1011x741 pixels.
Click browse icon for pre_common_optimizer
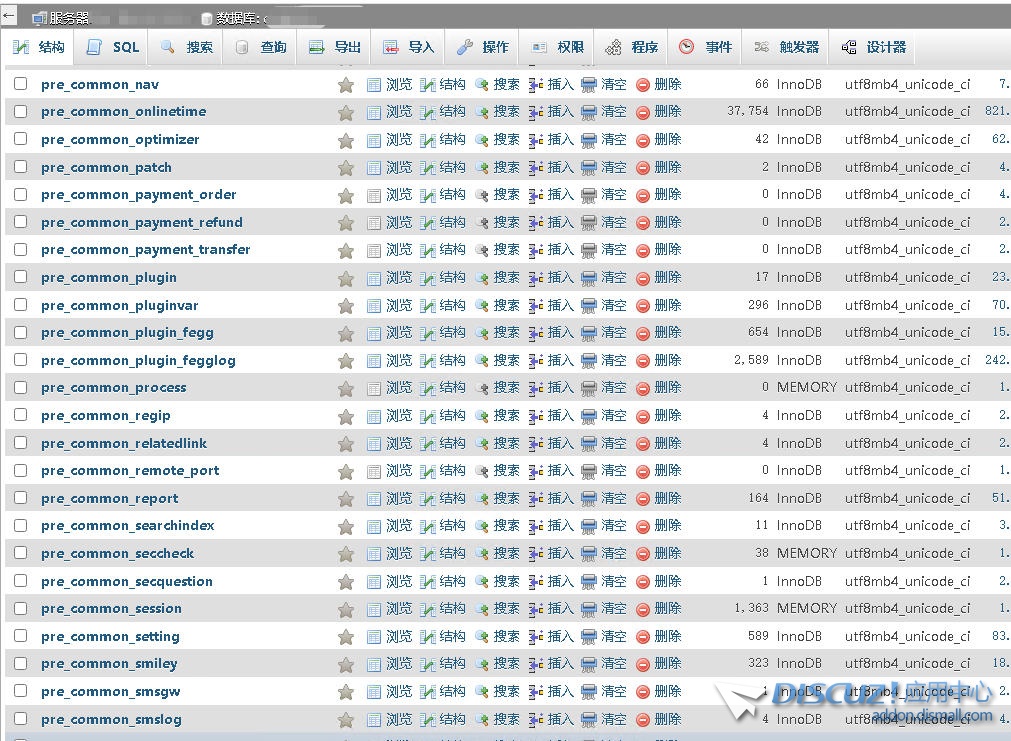374,140
